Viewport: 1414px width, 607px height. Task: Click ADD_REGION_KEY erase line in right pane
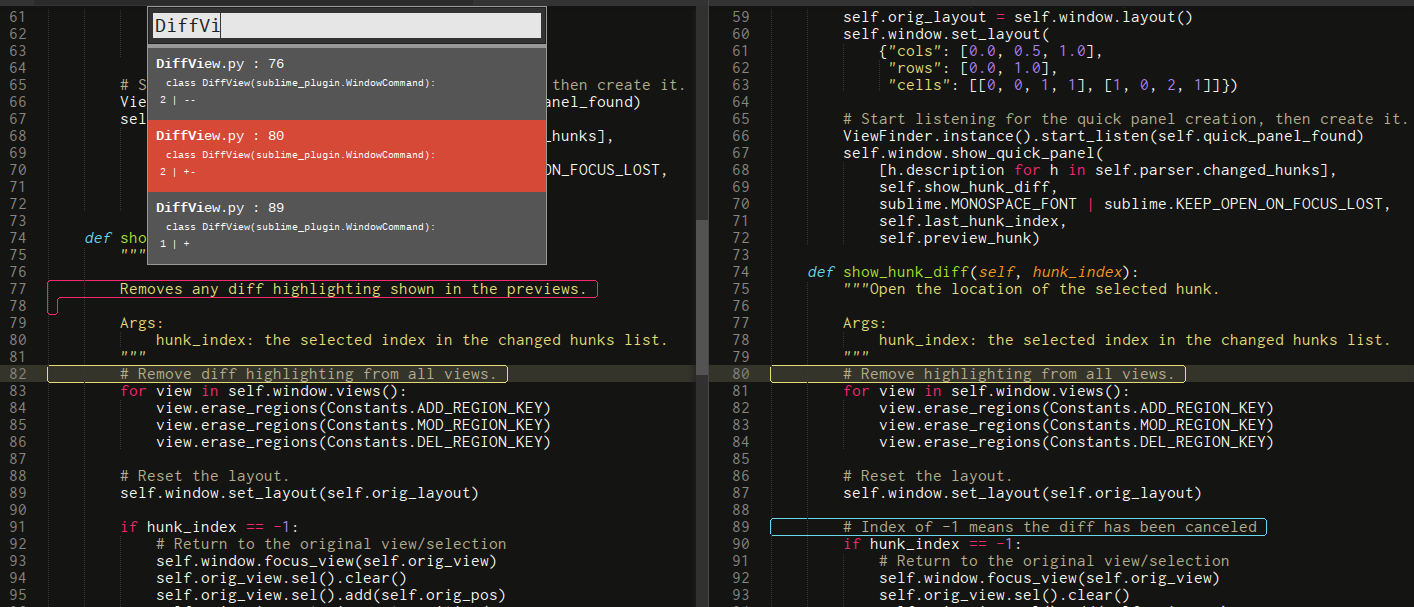(x=1077, y=408)
